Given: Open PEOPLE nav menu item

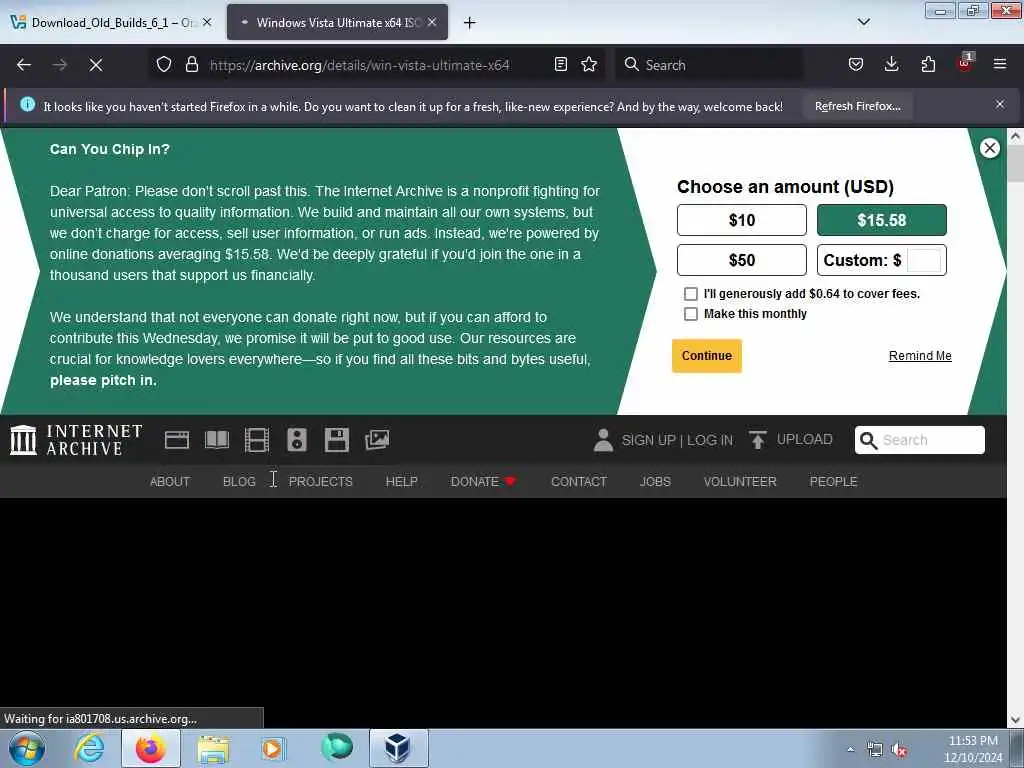Looking at the screenshot, I should (833, 481).
